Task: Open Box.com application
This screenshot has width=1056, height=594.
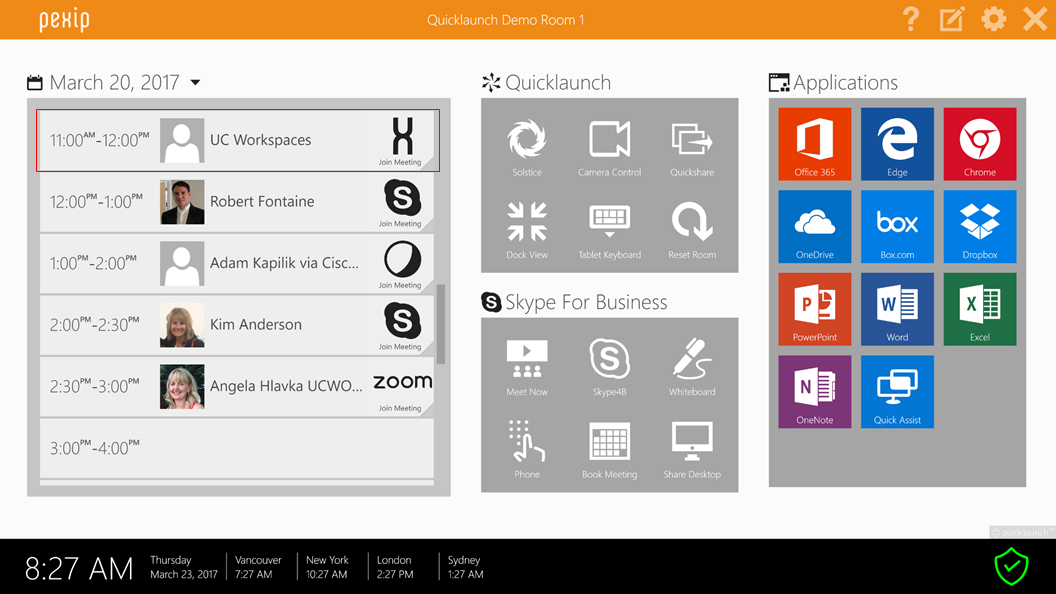Action: [897, 226]
